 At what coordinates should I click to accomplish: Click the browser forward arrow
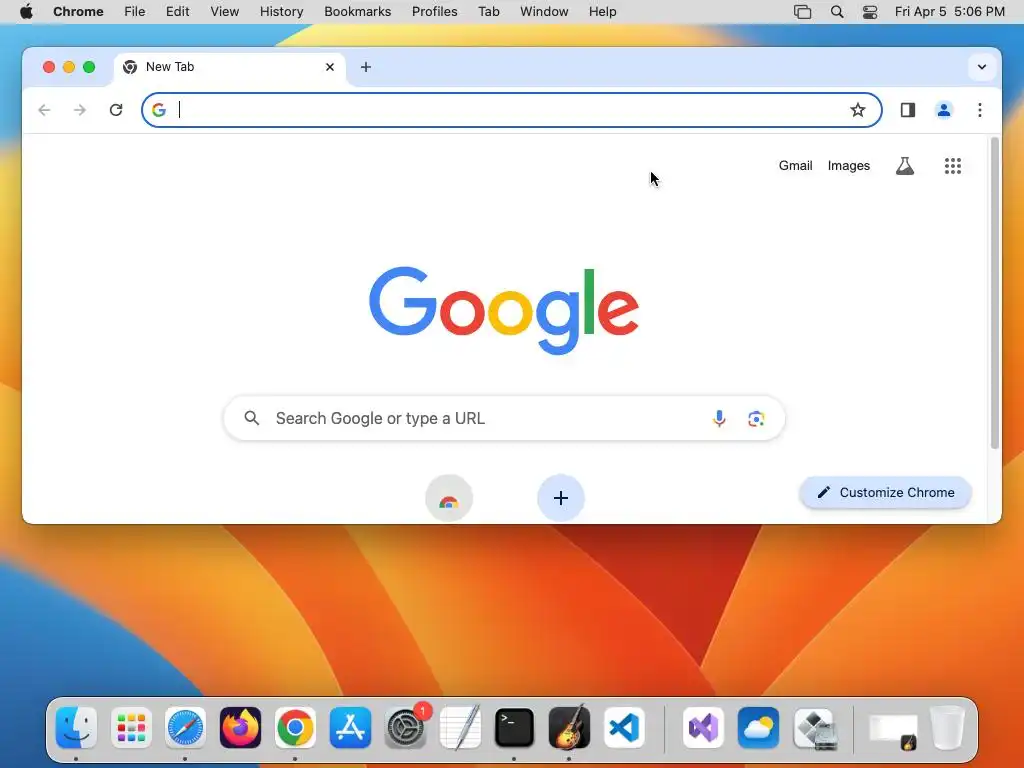click(80, 110)
